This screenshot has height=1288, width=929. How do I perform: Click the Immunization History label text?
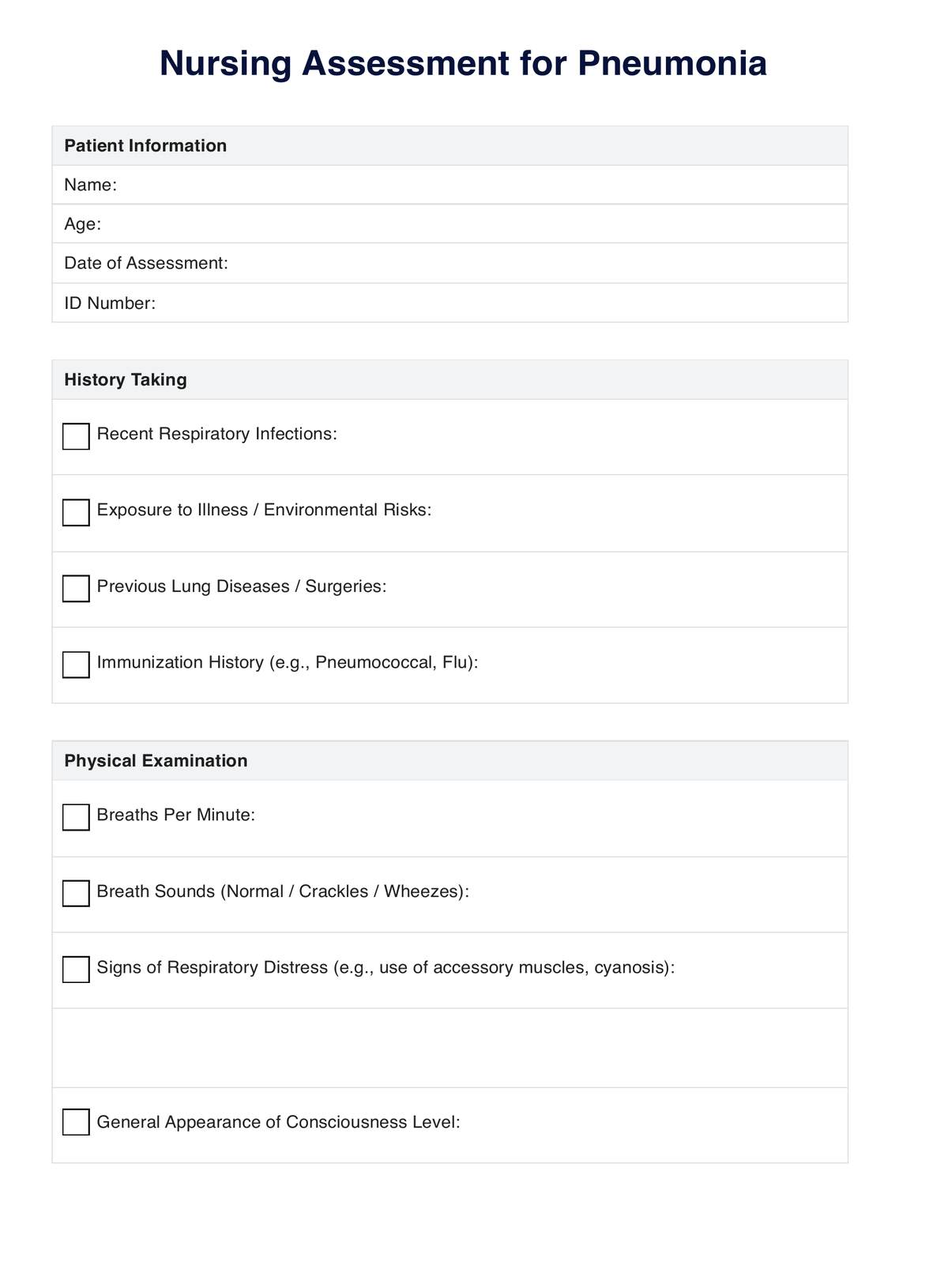(x=288, y=662)
